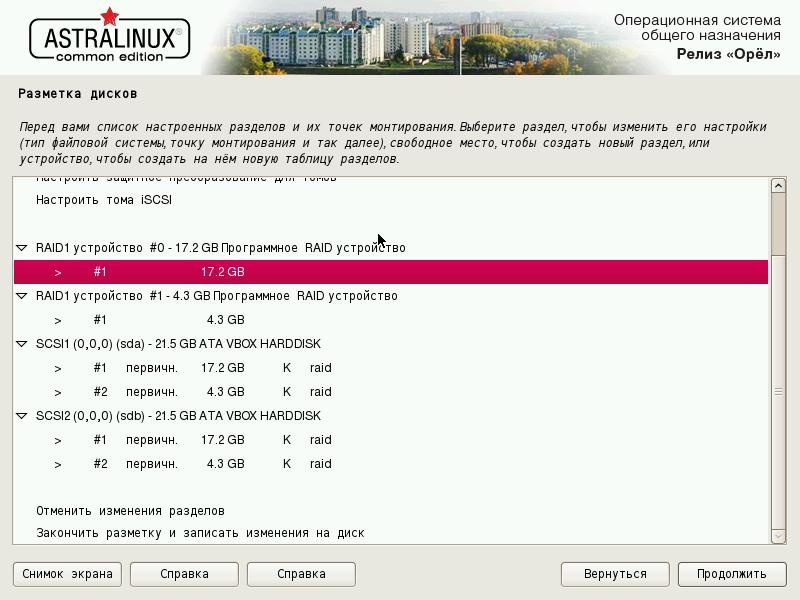
Task: Collapse the RAID1 device #1 tree node
Action: point(22,296)
